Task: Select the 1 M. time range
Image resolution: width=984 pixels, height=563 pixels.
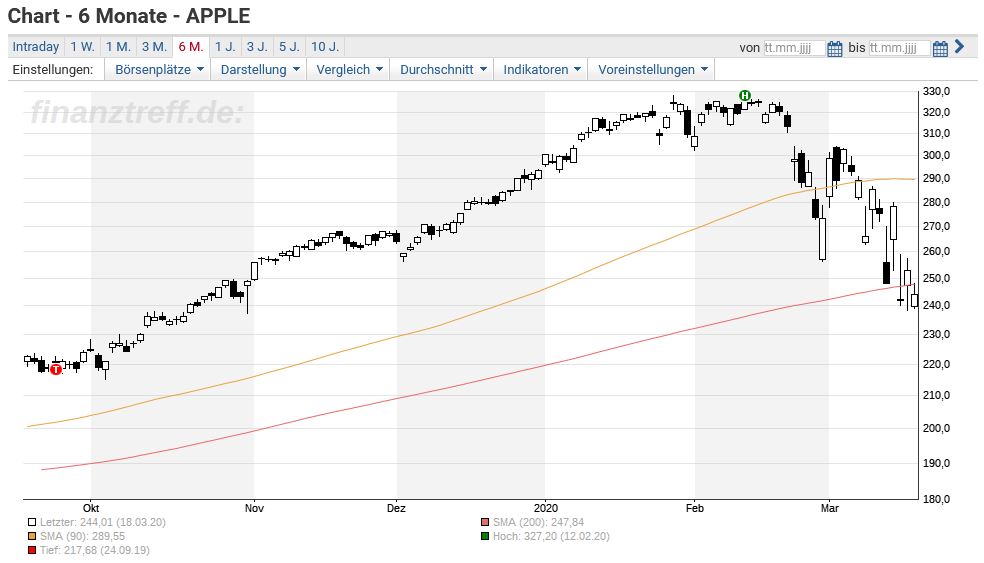Action: pos(118,46)
